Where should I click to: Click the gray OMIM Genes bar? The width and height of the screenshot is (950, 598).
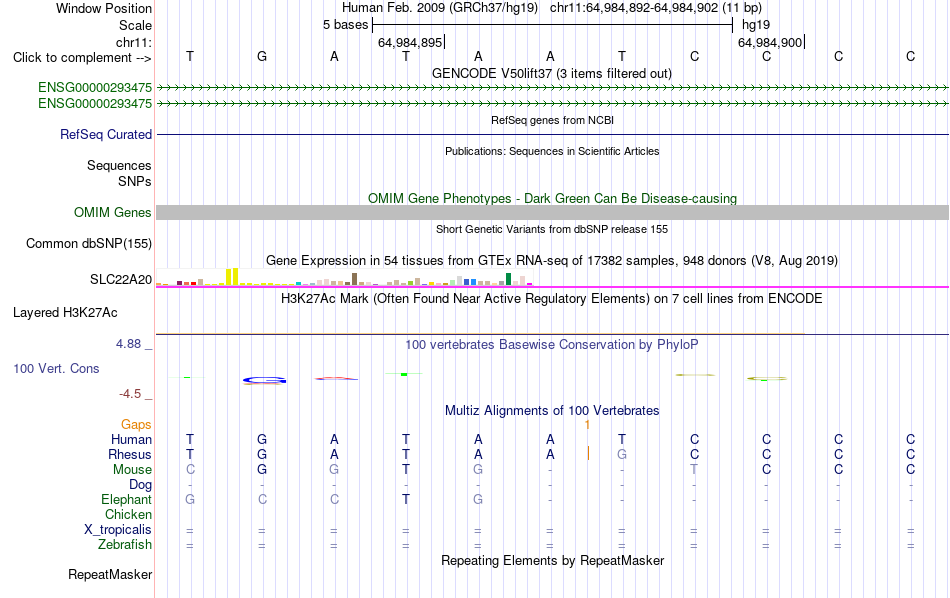(552, 212)
